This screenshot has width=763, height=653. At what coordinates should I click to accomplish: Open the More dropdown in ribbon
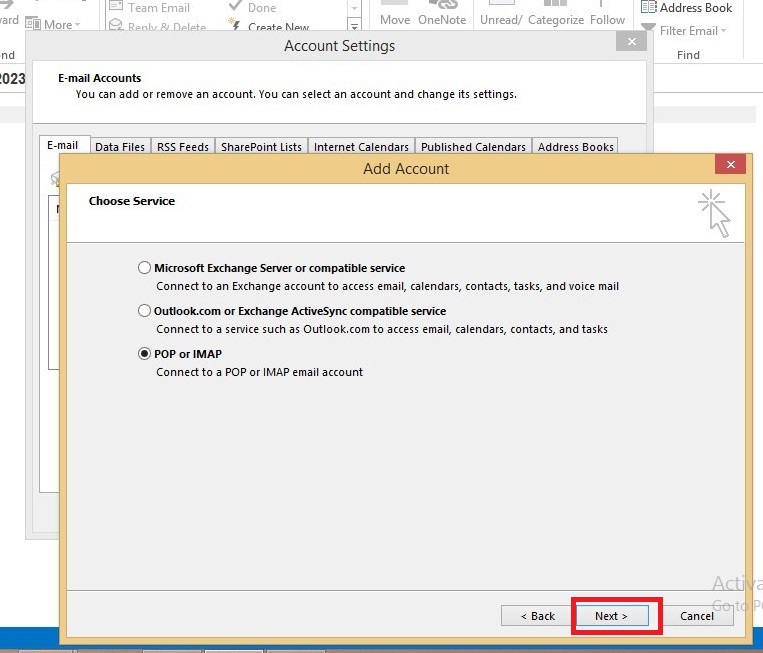tap(53, 24)
